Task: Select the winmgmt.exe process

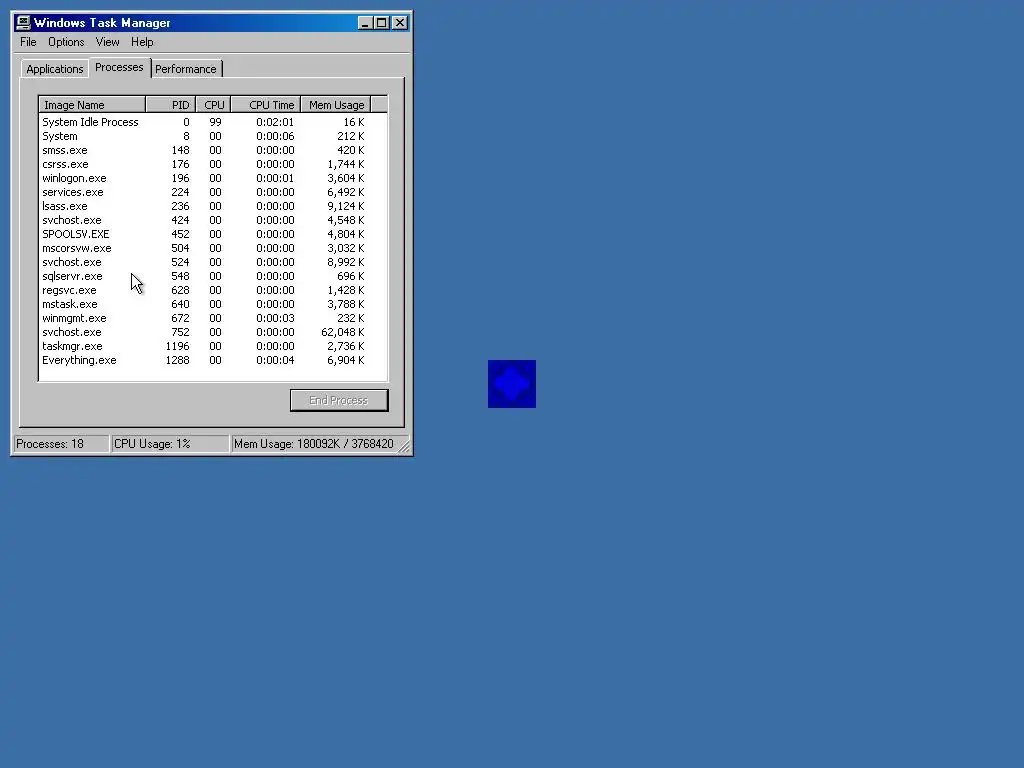Action: [213, 318]
